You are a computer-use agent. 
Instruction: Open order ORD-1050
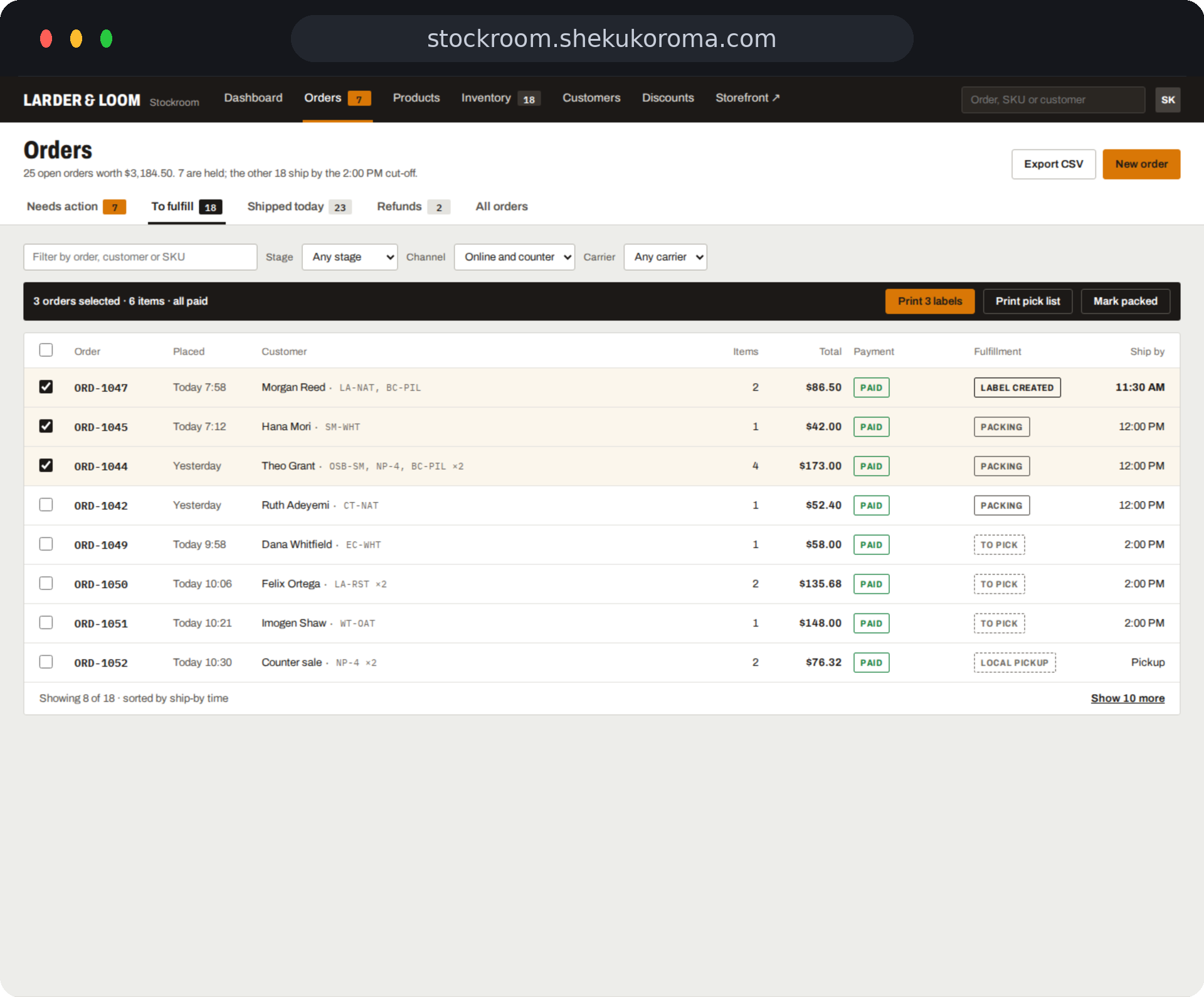[x=101, y=584]
